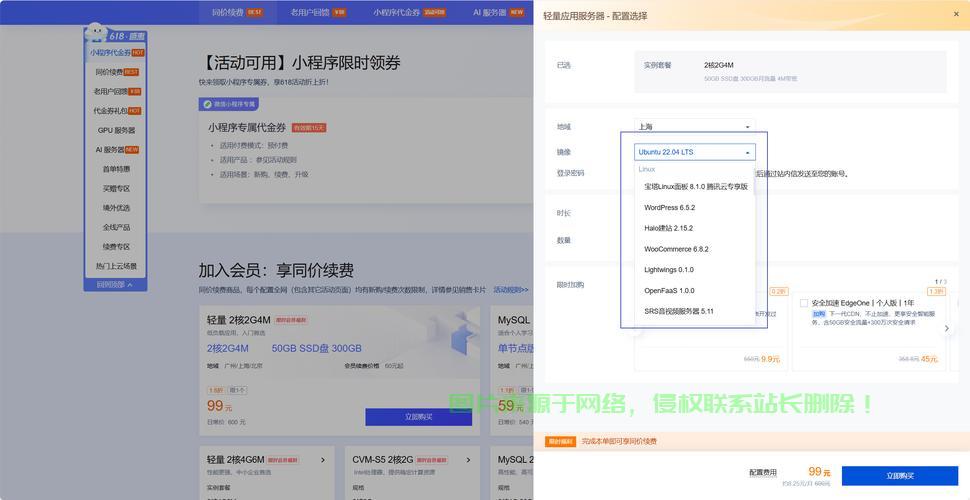
Task: Select AI 服务器 in the left sidebar
Action: click(116, 150)
